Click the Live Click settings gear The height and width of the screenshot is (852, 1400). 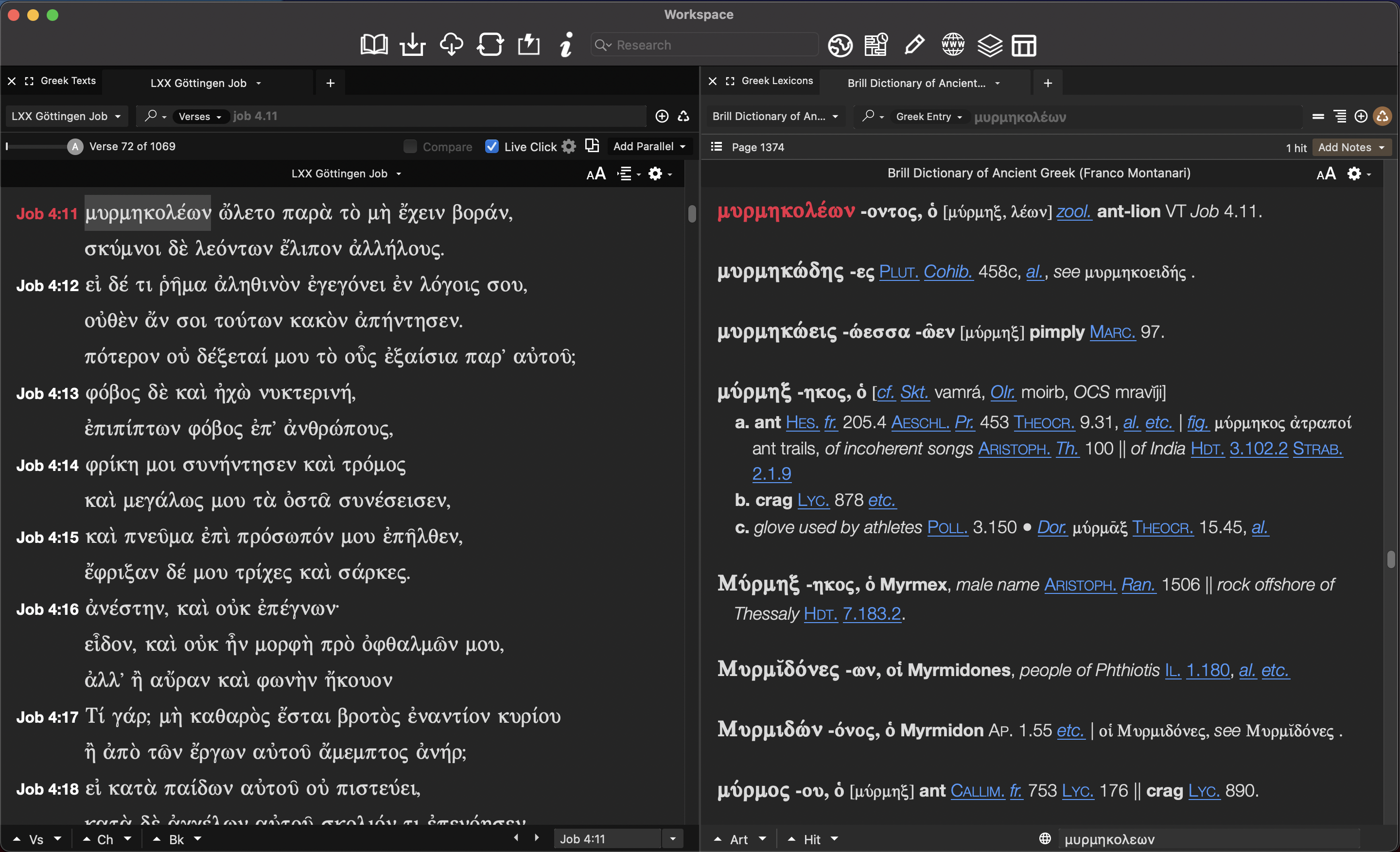click(x=569, y=147)
